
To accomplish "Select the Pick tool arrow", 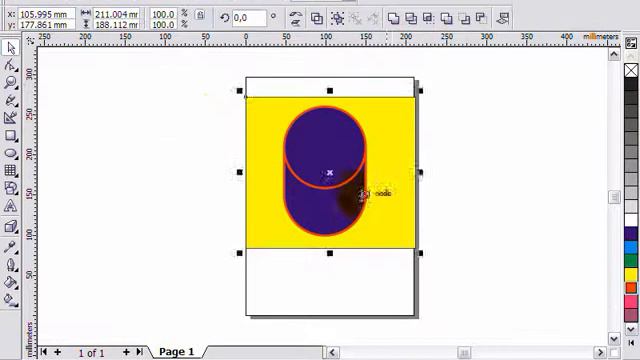I will tap(10, 48).
